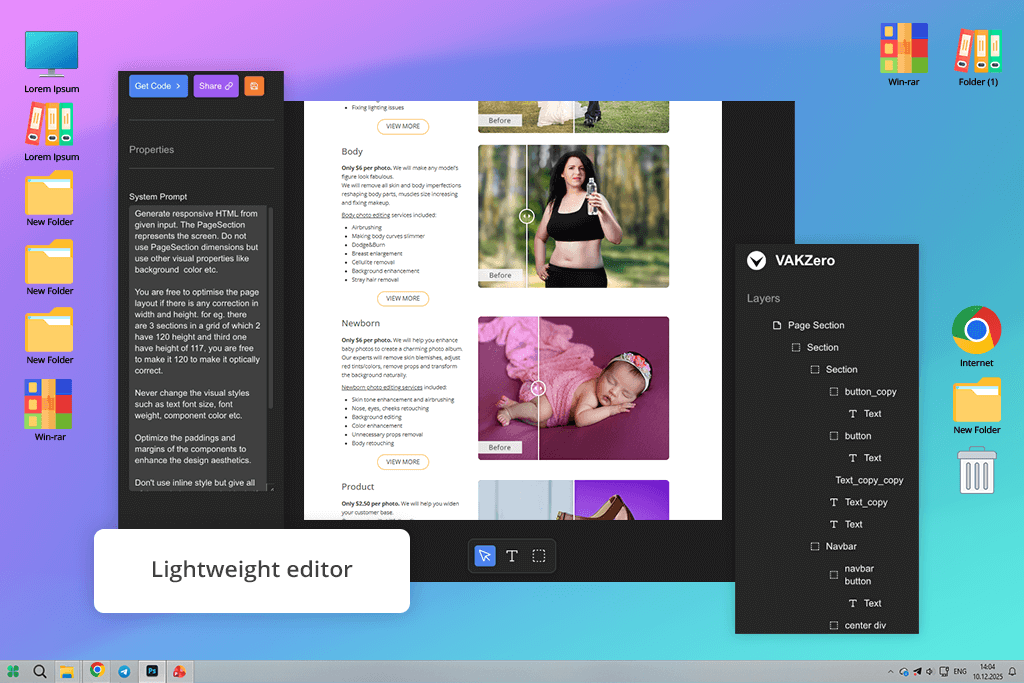Open the Start menu clover icon
1024x683 pixels.
click(x=13, y=671)
